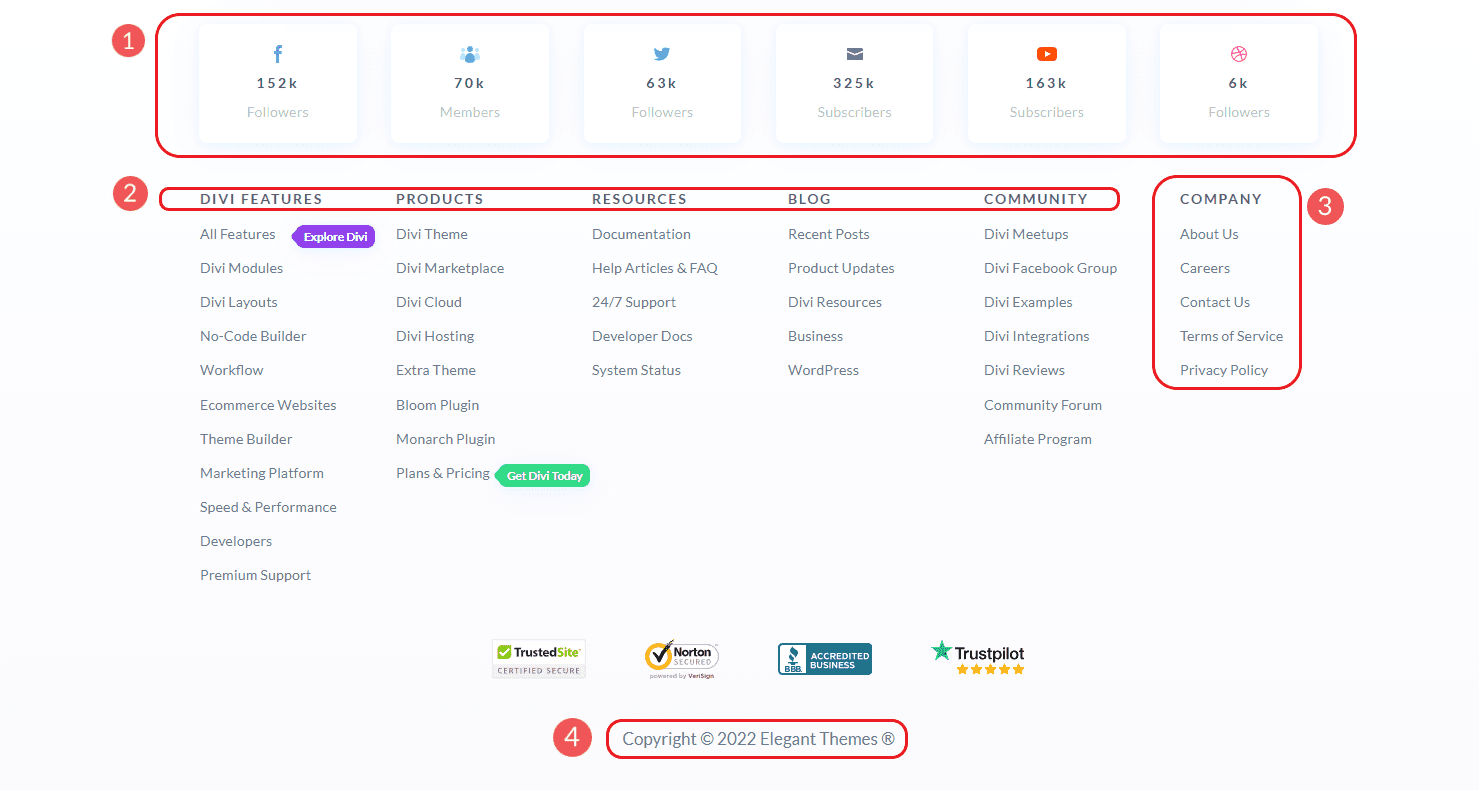
Task: Click the Explore Divi button
Action: tap(333, 235)
